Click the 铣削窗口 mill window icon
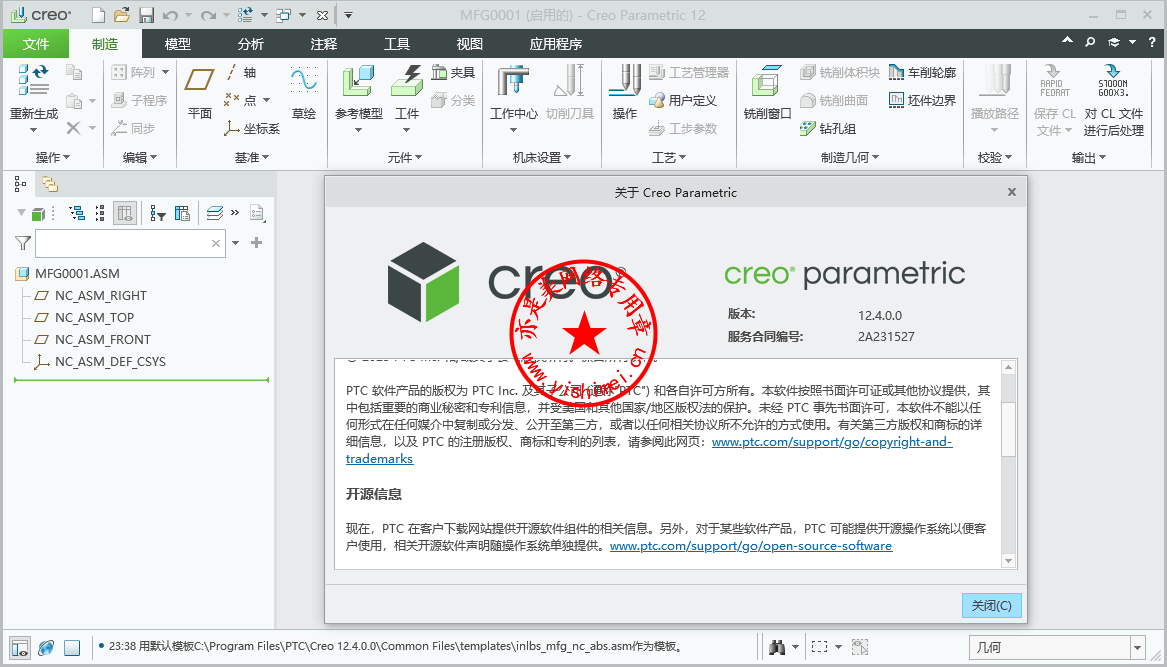Screen dimensions: 1167x667 pyautogui.click(x=767, y=80)
